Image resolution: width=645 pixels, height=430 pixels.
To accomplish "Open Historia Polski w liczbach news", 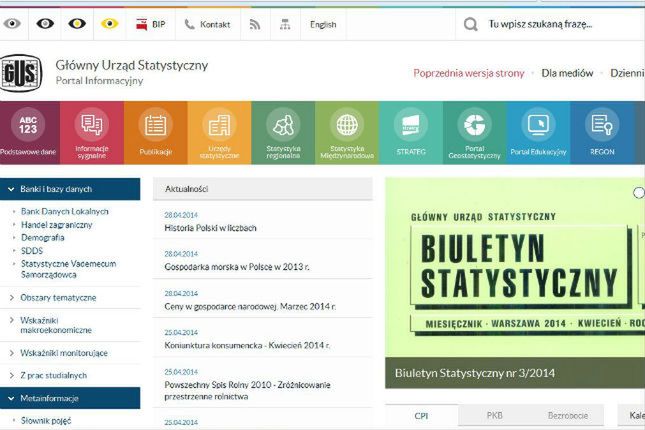I will (210, 228).
